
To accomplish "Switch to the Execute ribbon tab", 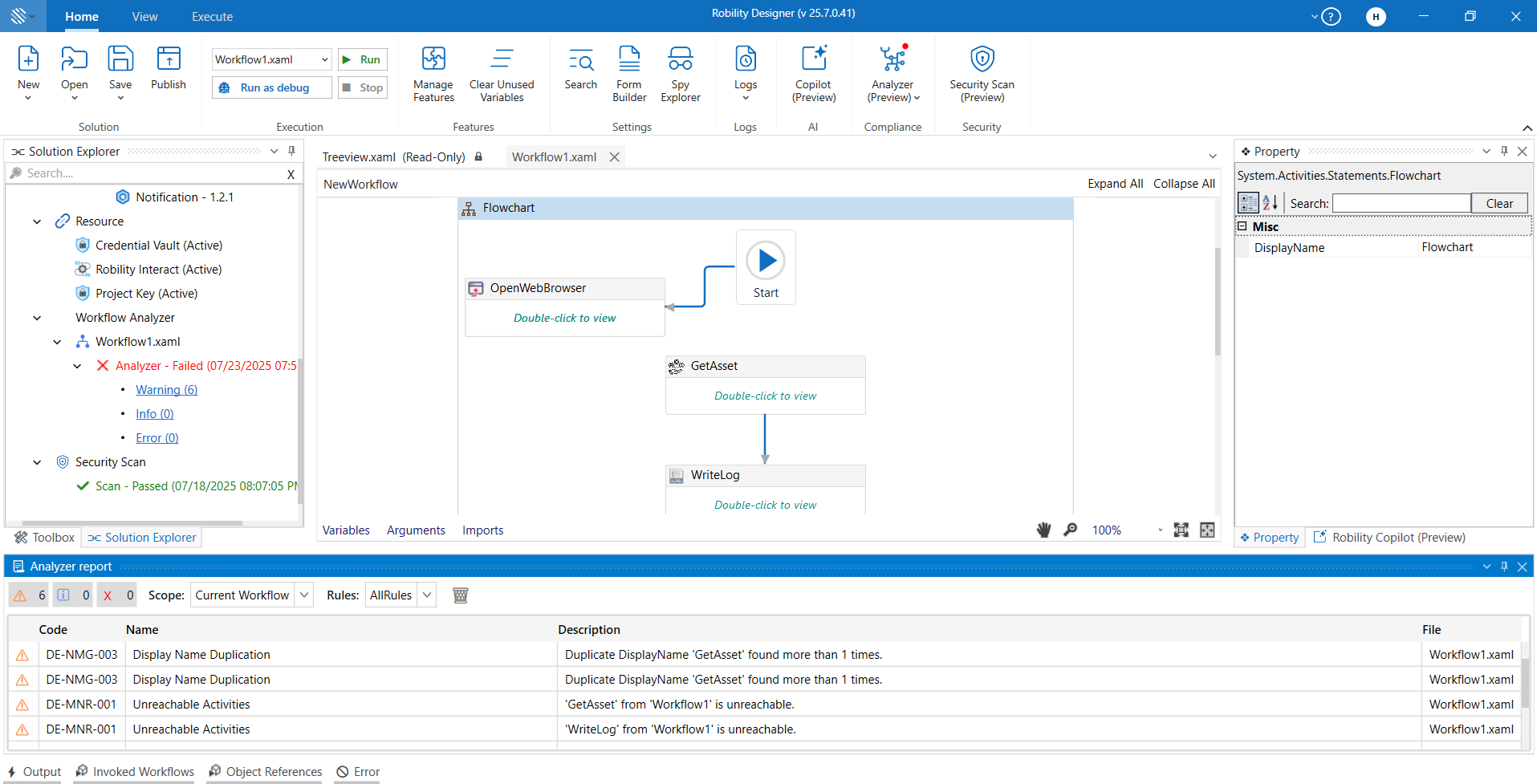I will (x=213, y=17).
